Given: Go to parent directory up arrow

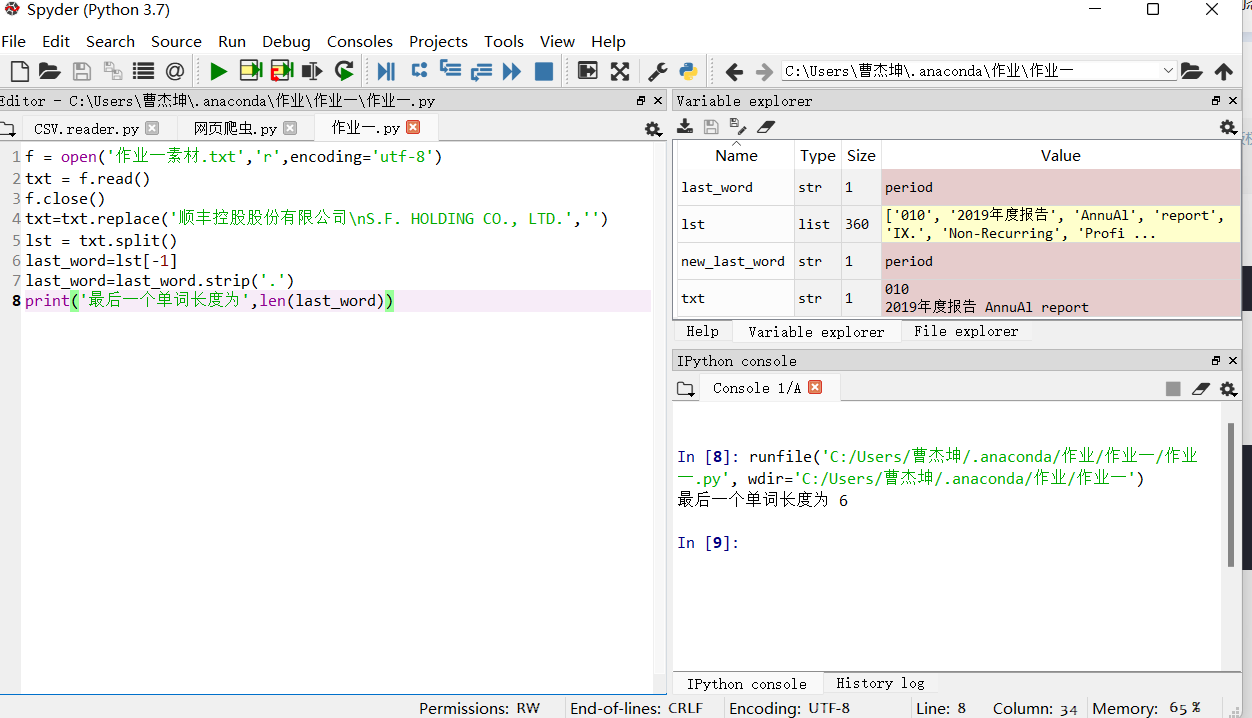Looking at the screenshot, I should (x=1224, y=71).
